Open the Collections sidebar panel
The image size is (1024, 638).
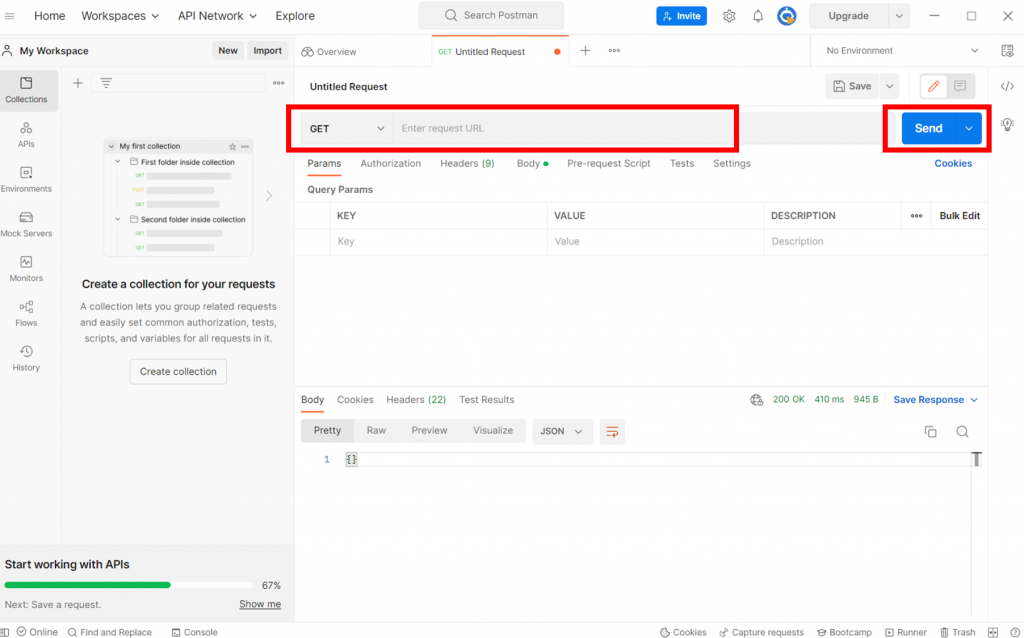tap(27, 90)
